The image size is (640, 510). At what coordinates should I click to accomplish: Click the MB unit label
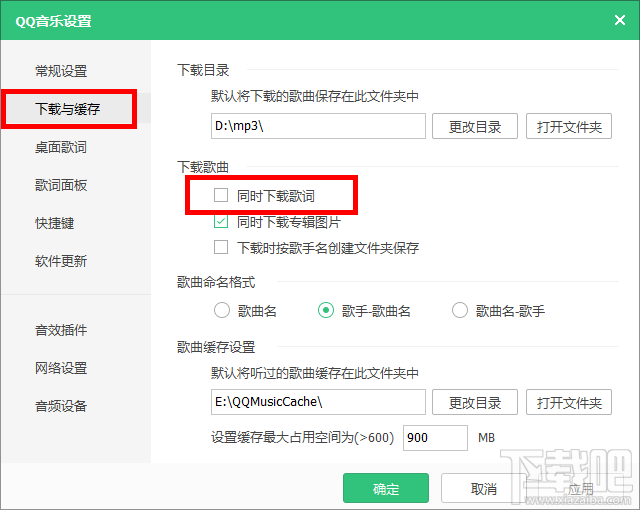[x=486, y=438]
